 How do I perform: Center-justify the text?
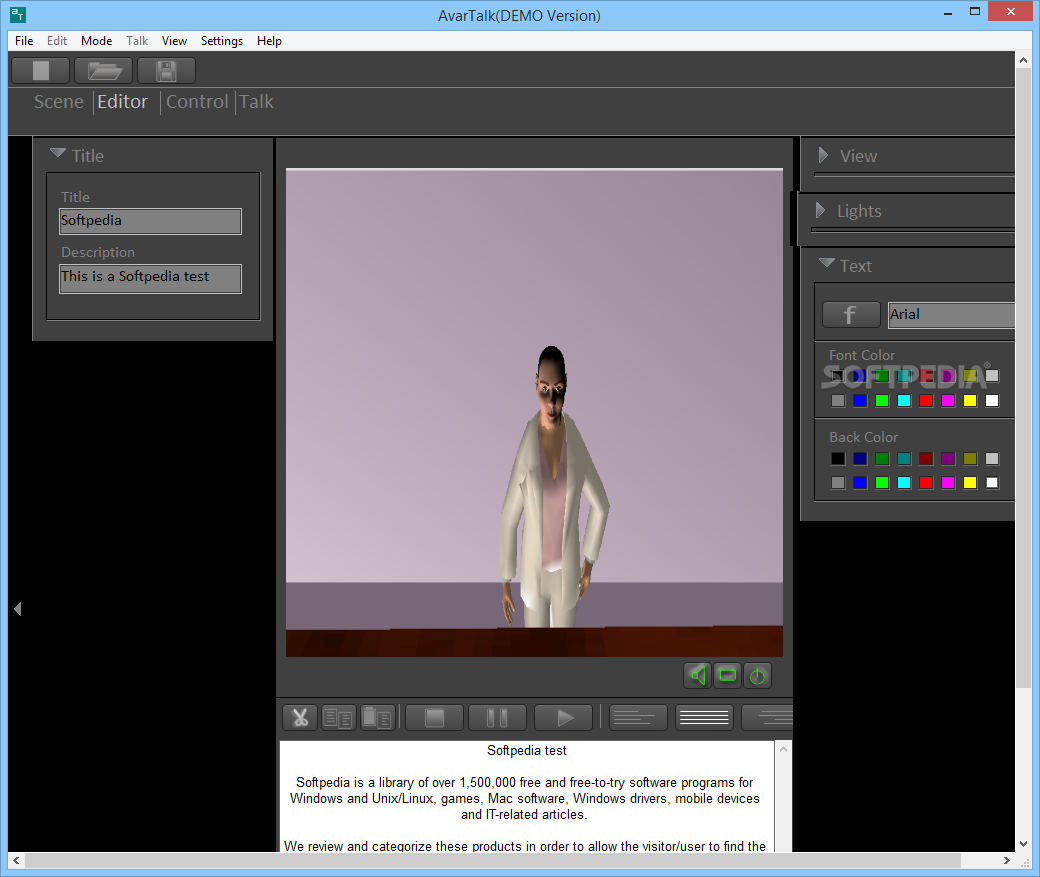[x=704, y=717]
